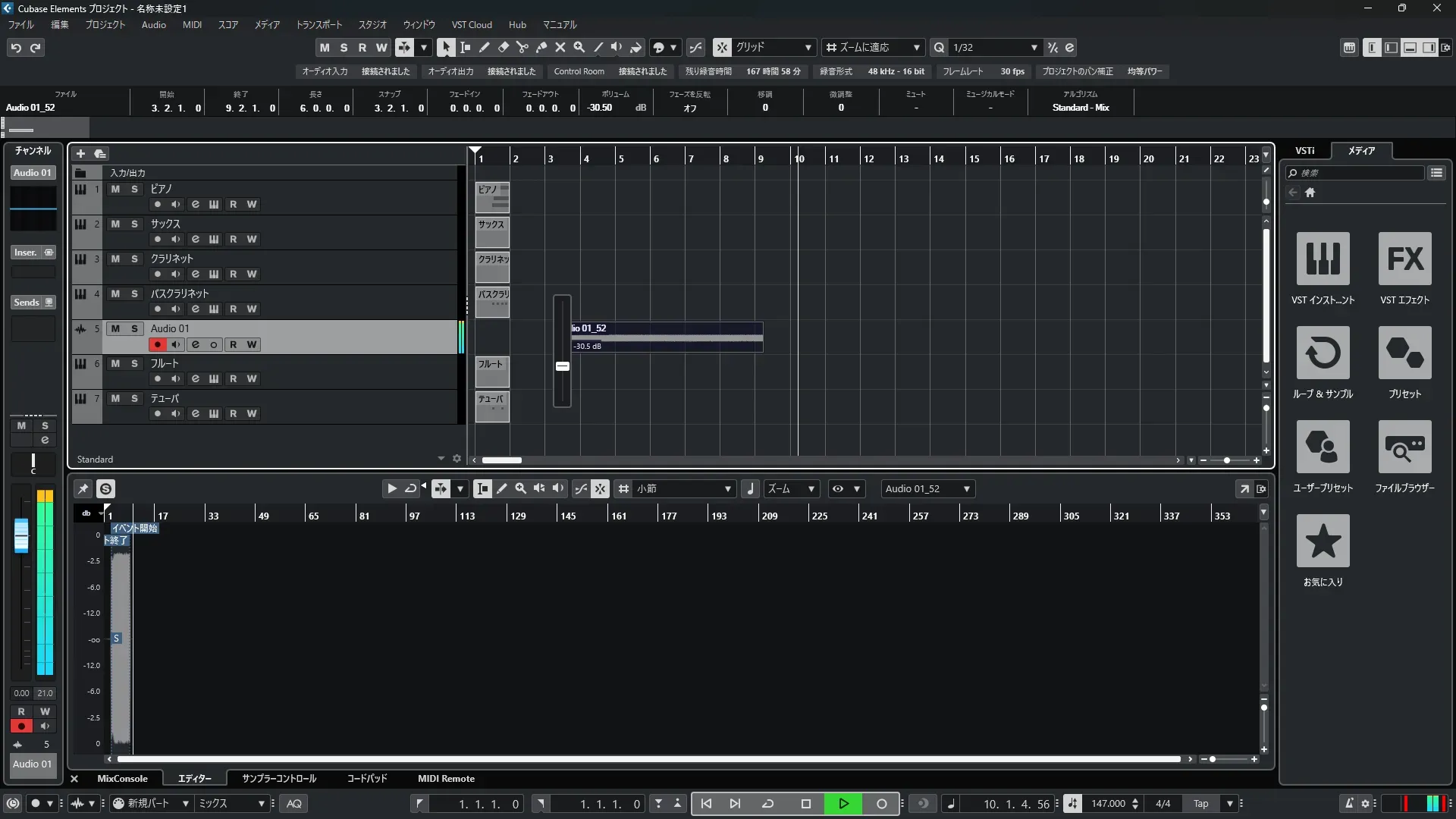Disable record enable on Audio 01 track
Image resolution: width=1456 pixels, height=819 pixels.
[x=157, y=344]
